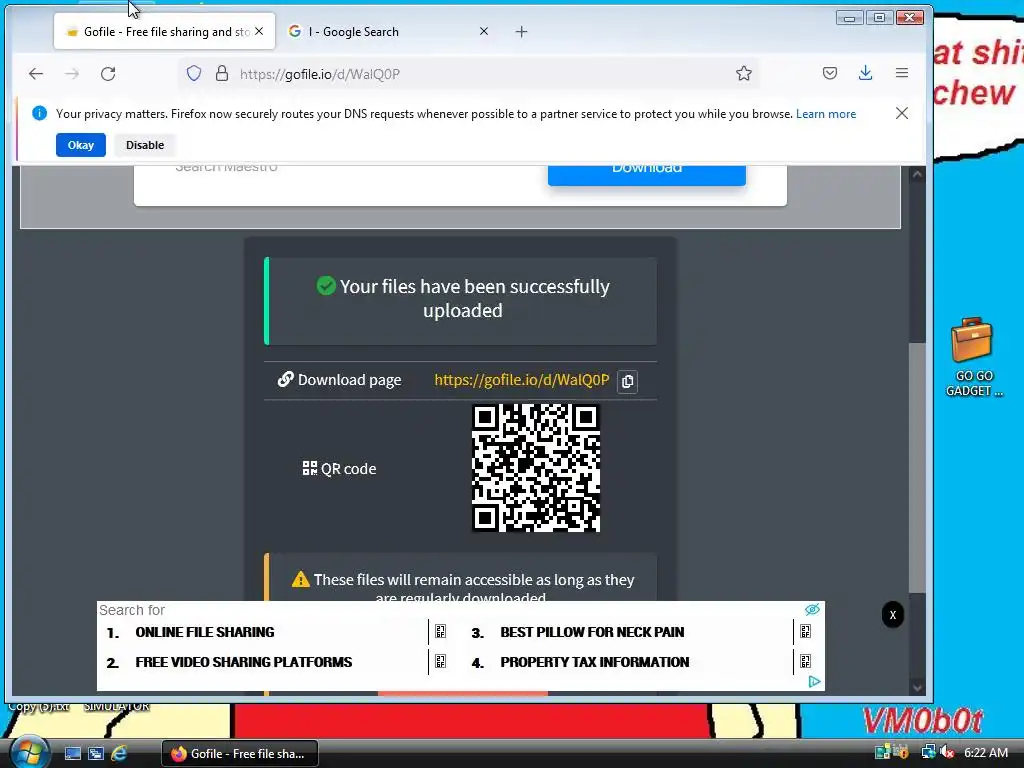Open ad result 'Online File Sharing'
The width and height of the screenshot is (1024, 768).
click(205, 632)
